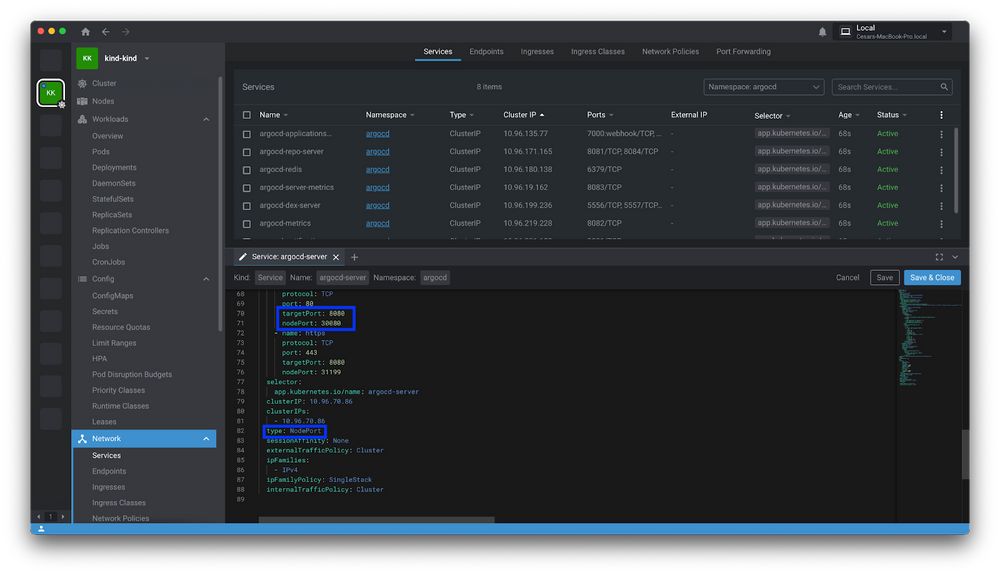Screen dimensions: 1000x575
Task: Collapse the Config section chevron
Action: coord(206,279)
